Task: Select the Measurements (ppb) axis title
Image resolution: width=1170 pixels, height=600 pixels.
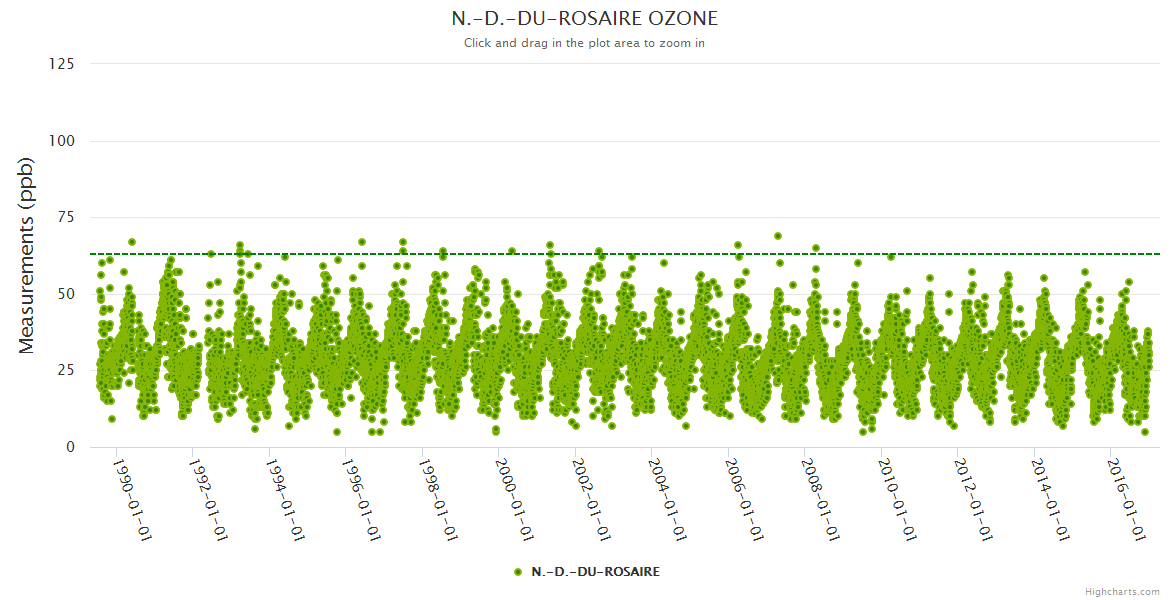Action: [x=27, y=256]
